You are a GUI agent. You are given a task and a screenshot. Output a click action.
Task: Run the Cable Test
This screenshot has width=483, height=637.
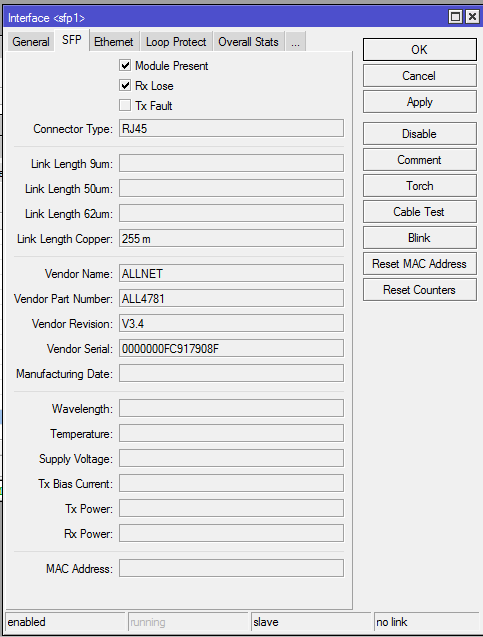(420, 212)
